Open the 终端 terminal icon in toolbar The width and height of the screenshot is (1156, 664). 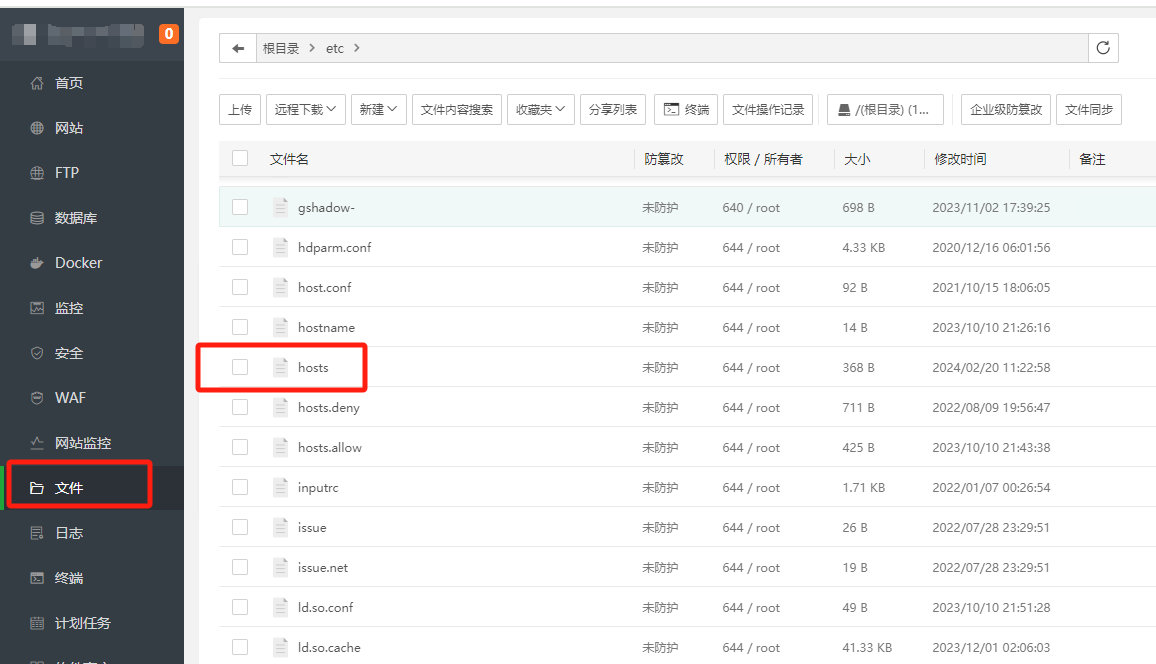click(685, 109)
